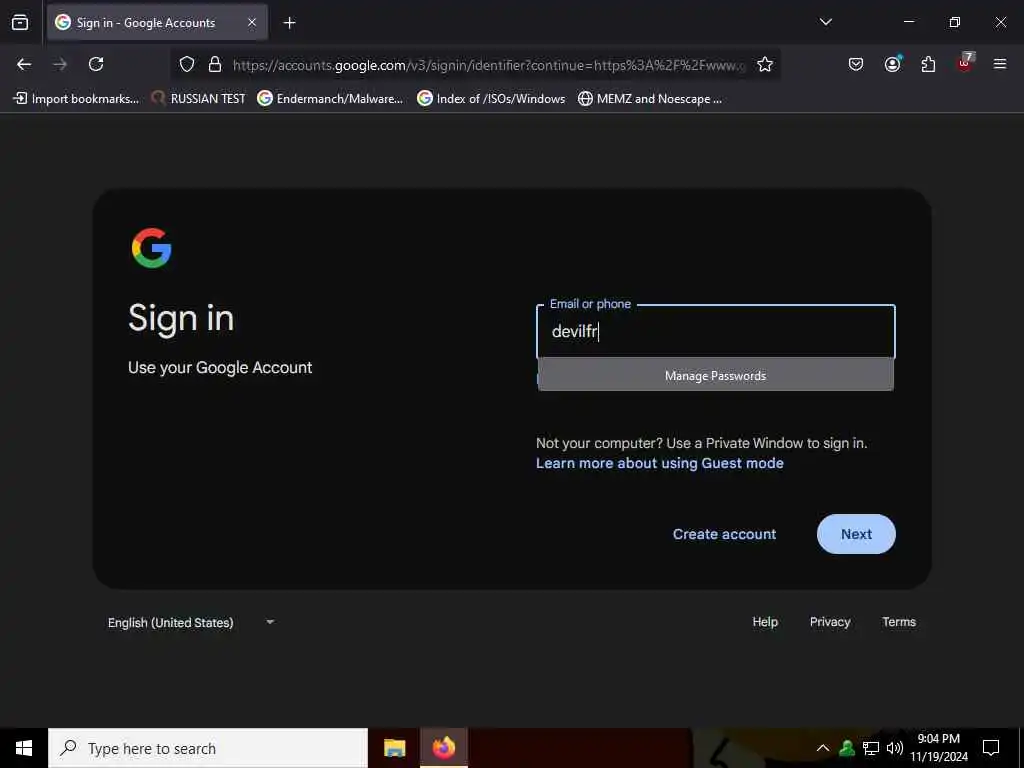Go forward with the forward arrow
The width and height of the screenshot is (1024, 768).
click(x=60, y=64)
